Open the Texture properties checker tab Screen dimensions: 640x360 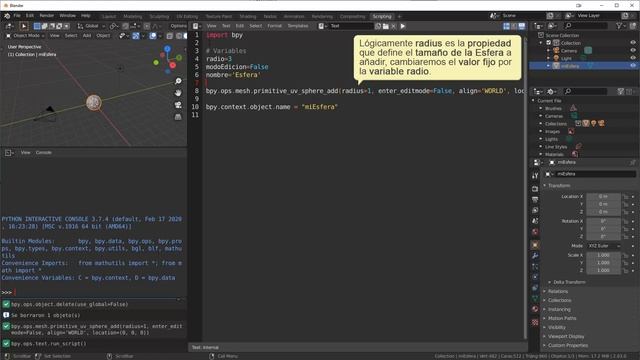pos(535,322)
